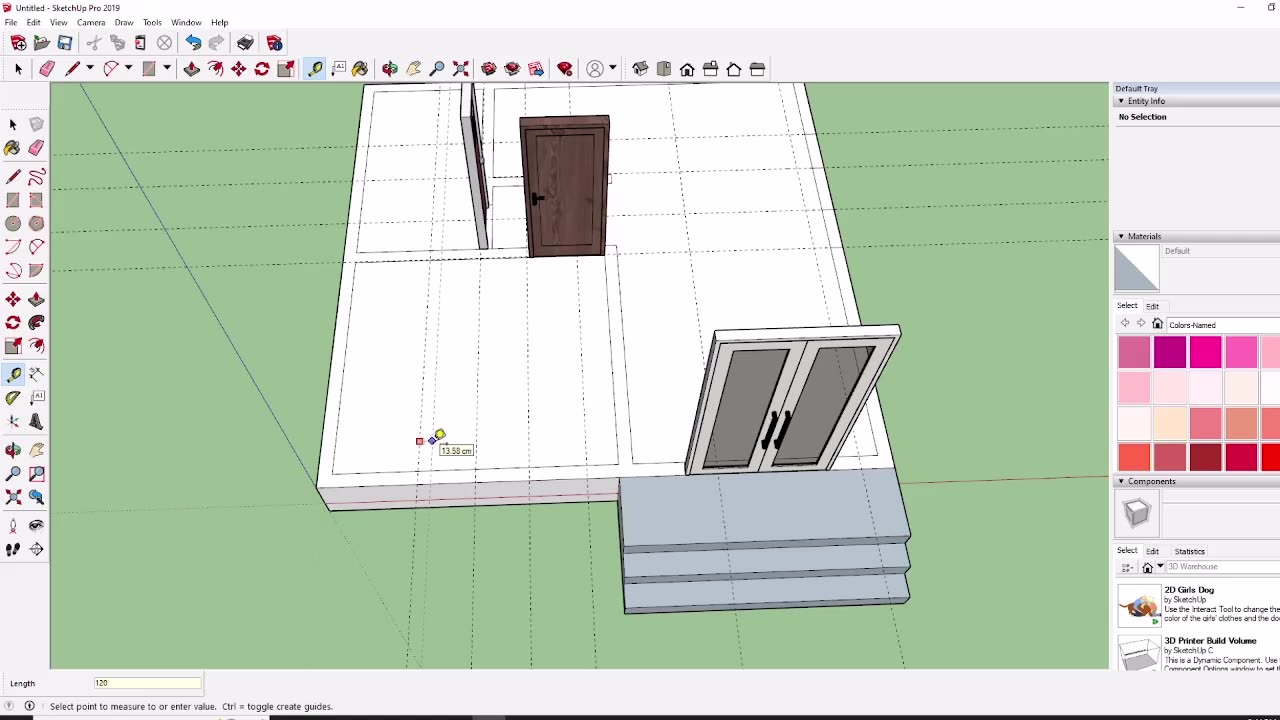1280x720 pixels.
Task: Open the user account dropdown arrow
Action: coord(612,69)
